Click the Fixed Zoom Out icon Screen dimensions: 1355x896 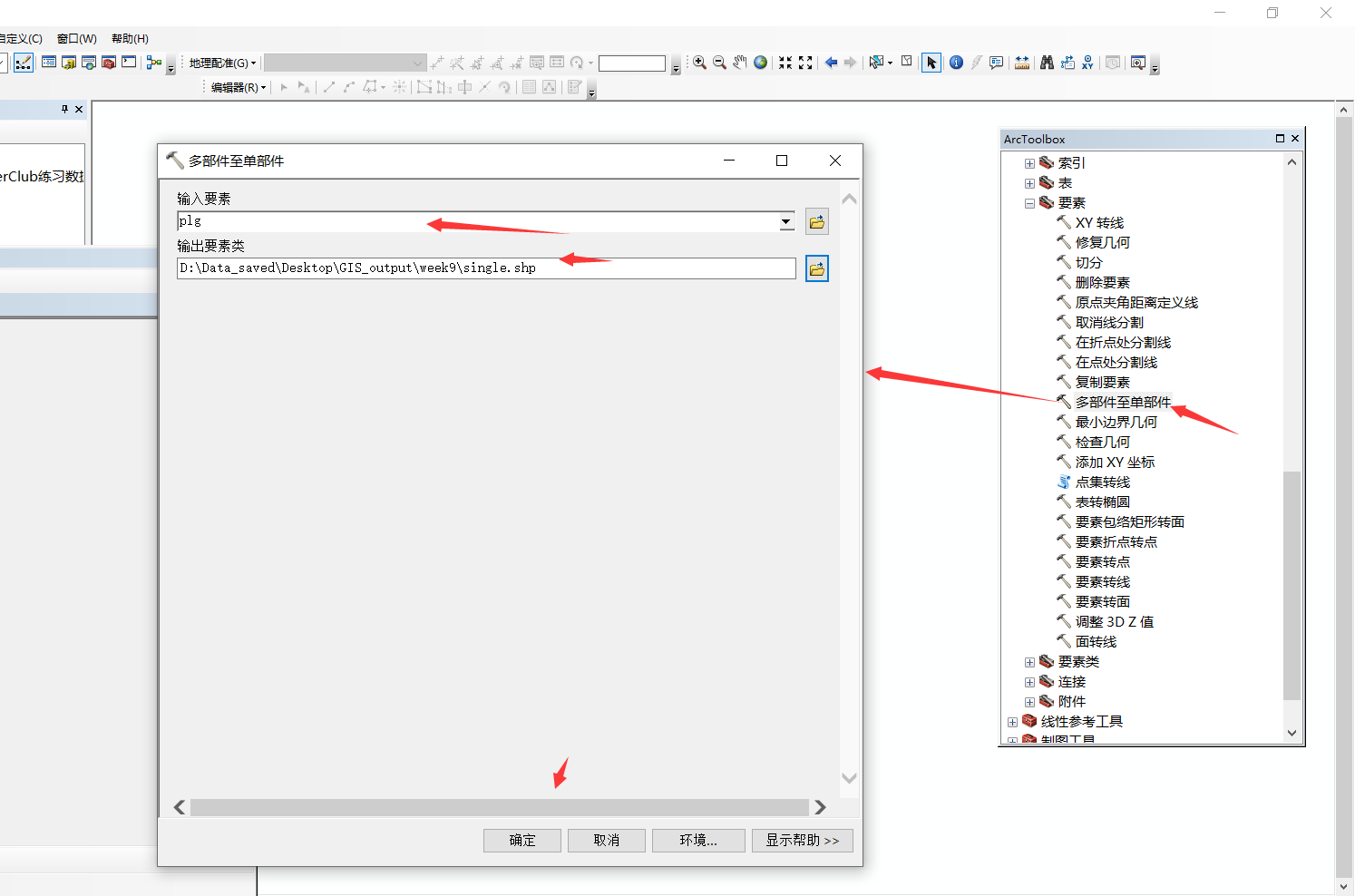point(805,63)
